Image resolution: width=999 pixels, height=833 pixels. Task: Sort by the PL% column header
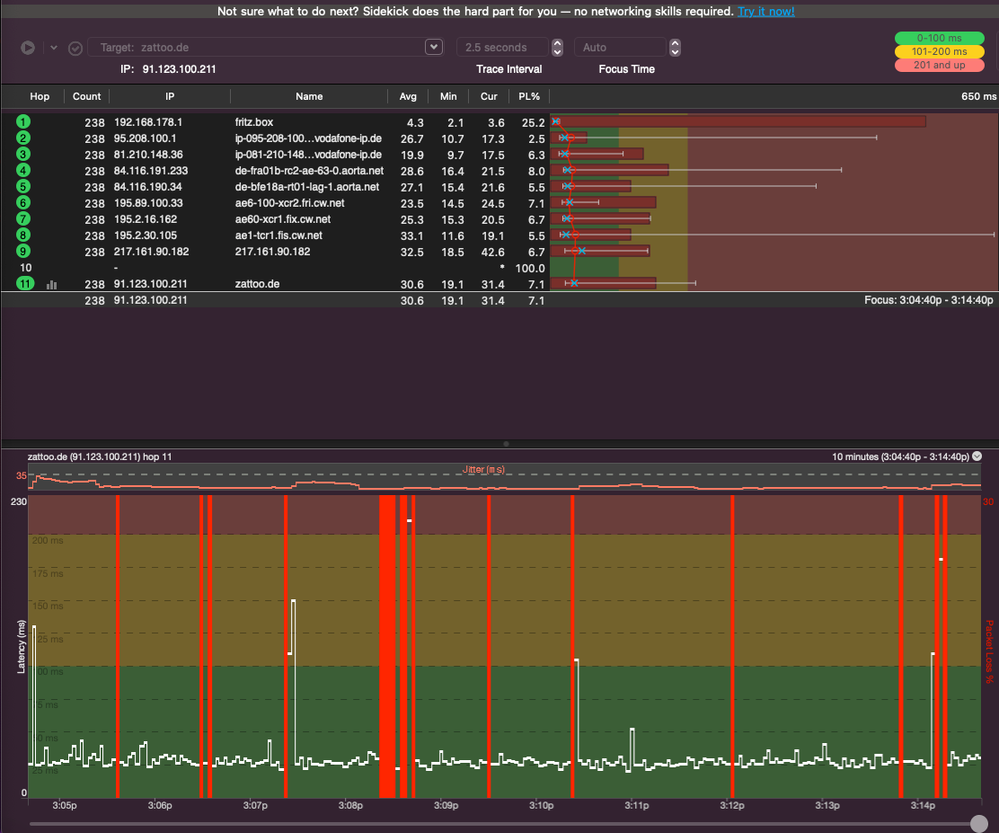530,97
